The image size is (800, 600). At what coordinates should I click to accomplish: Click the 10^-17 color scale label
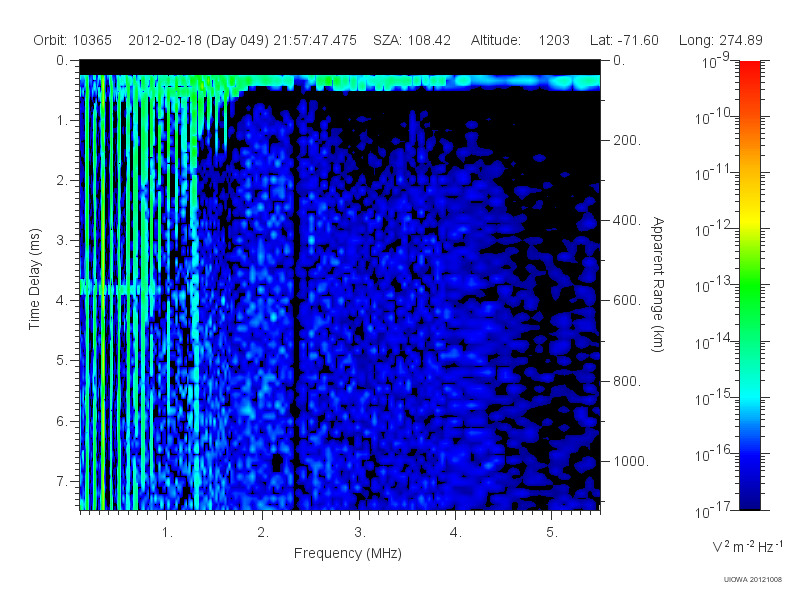click(x=713, y=510)
